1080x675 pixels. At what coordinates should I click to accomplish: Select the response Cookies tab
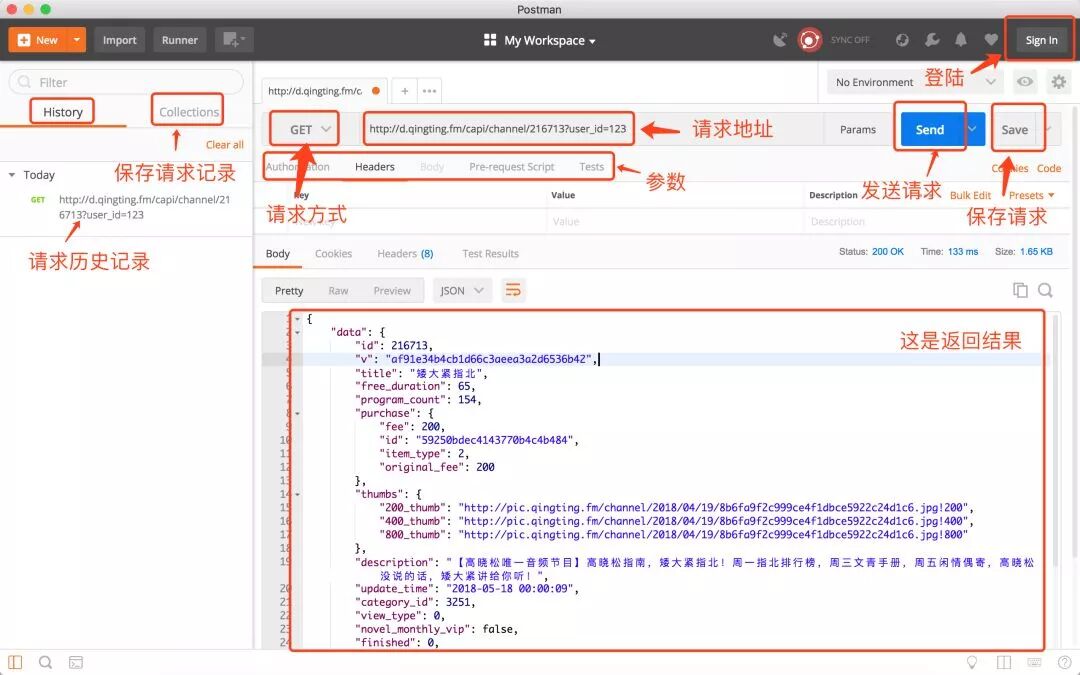(x=333, y=253)
